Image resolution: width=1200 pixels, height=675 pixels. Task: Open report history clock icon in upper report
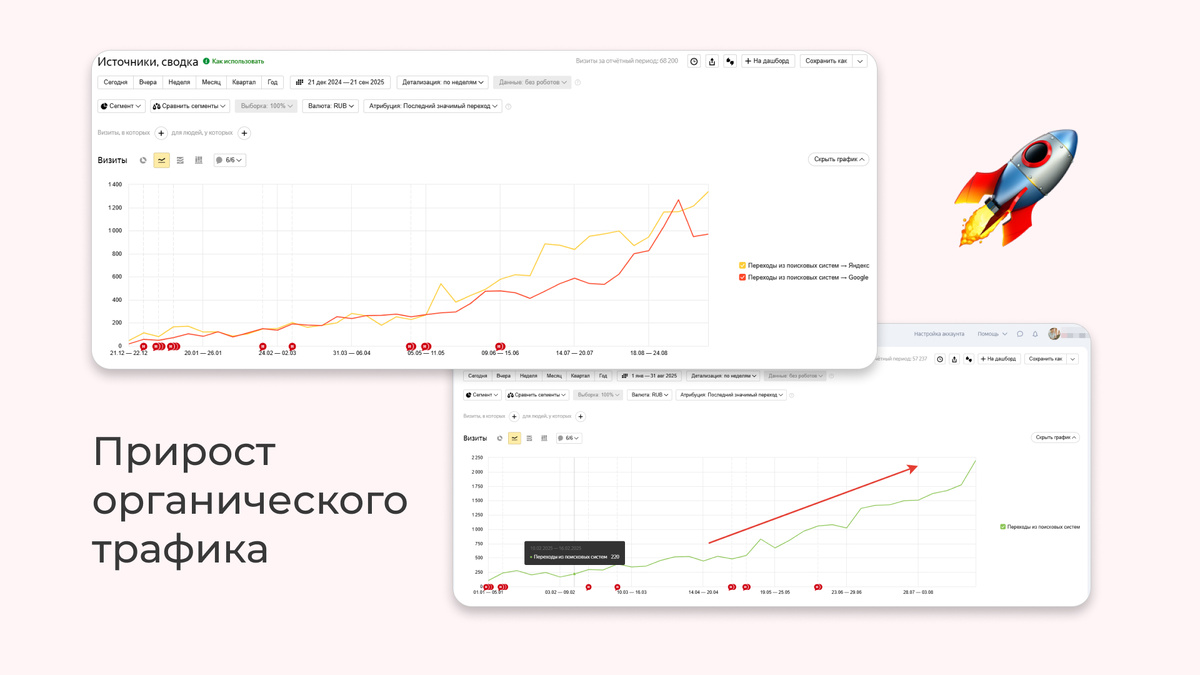[x=694, y=61]
